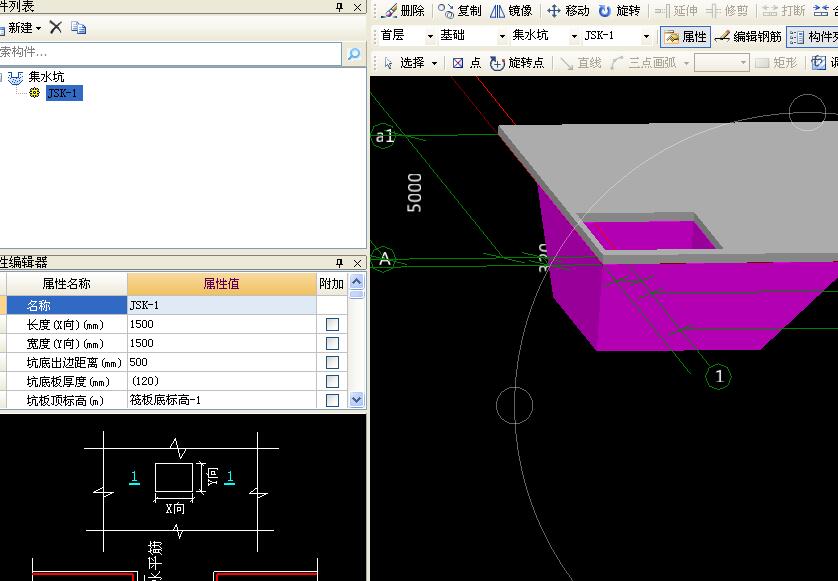Close the component list panel
This screenshot has height=581, width=838.
[358, 7]
